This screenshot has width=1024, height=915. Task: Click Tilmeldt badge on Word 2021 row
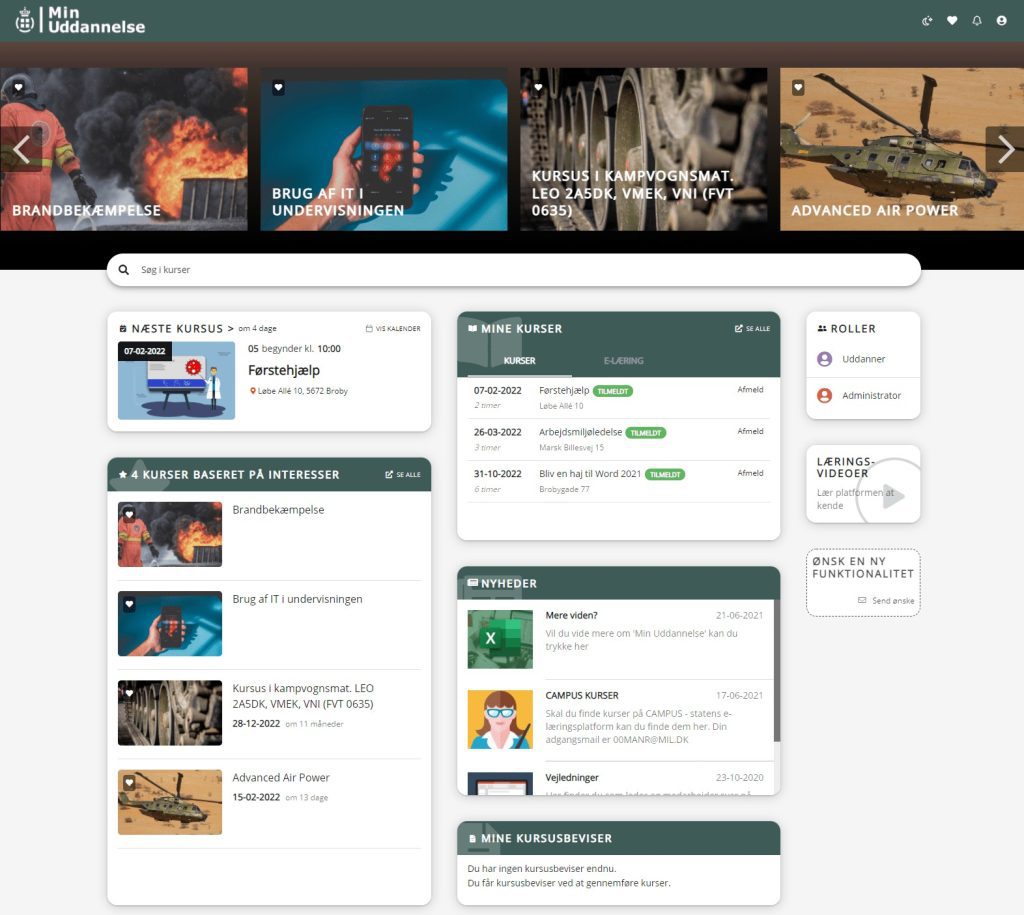coord(665,475)
